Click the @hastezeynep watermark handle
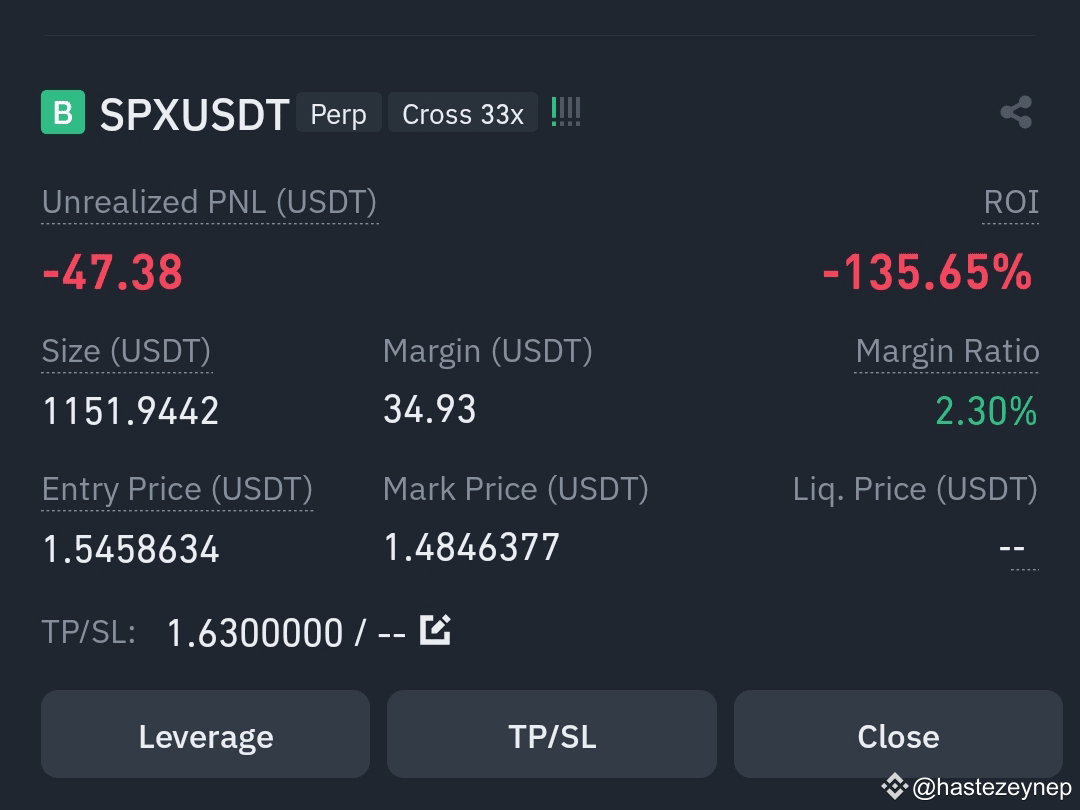 tap(992, 787)
